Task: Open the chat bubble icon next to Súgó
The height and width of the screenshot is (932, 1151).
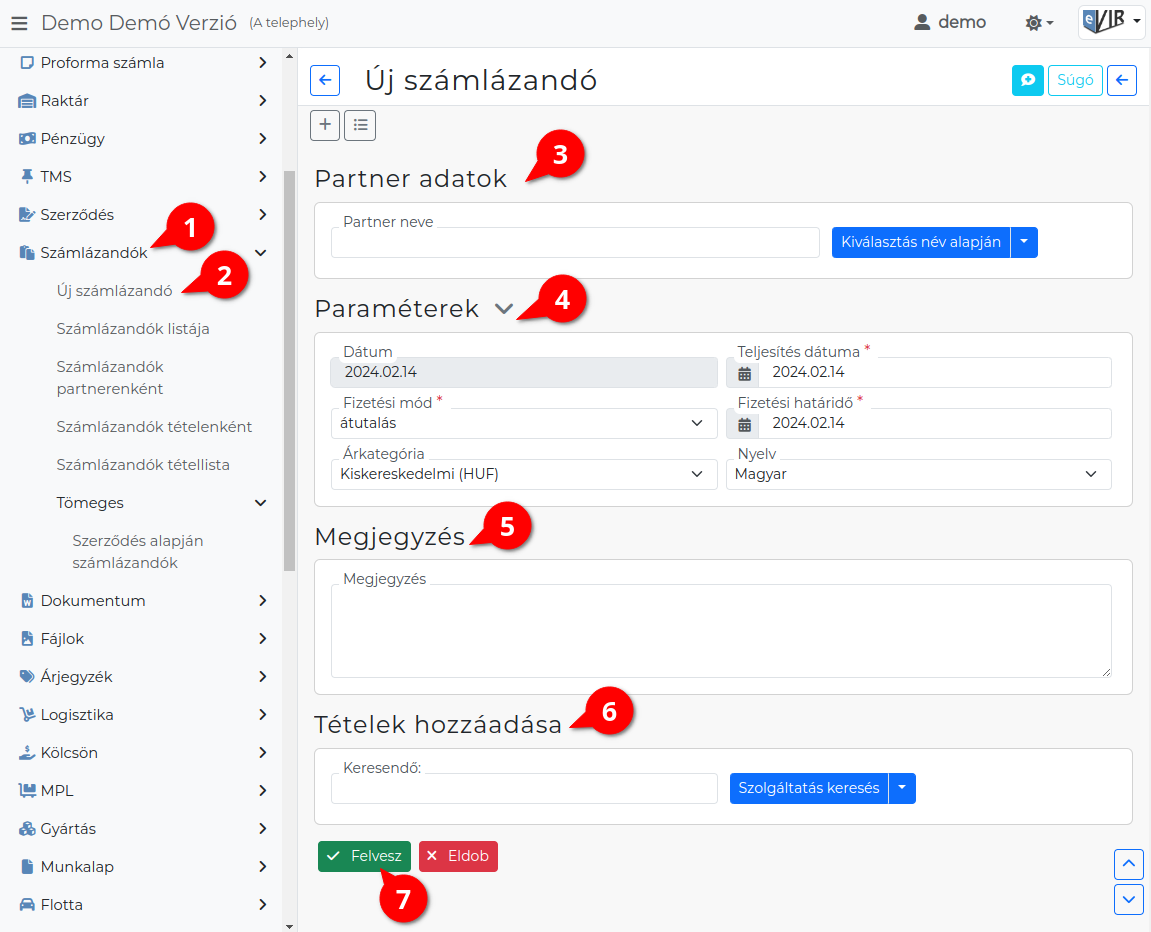Action: click(1028, 80)
